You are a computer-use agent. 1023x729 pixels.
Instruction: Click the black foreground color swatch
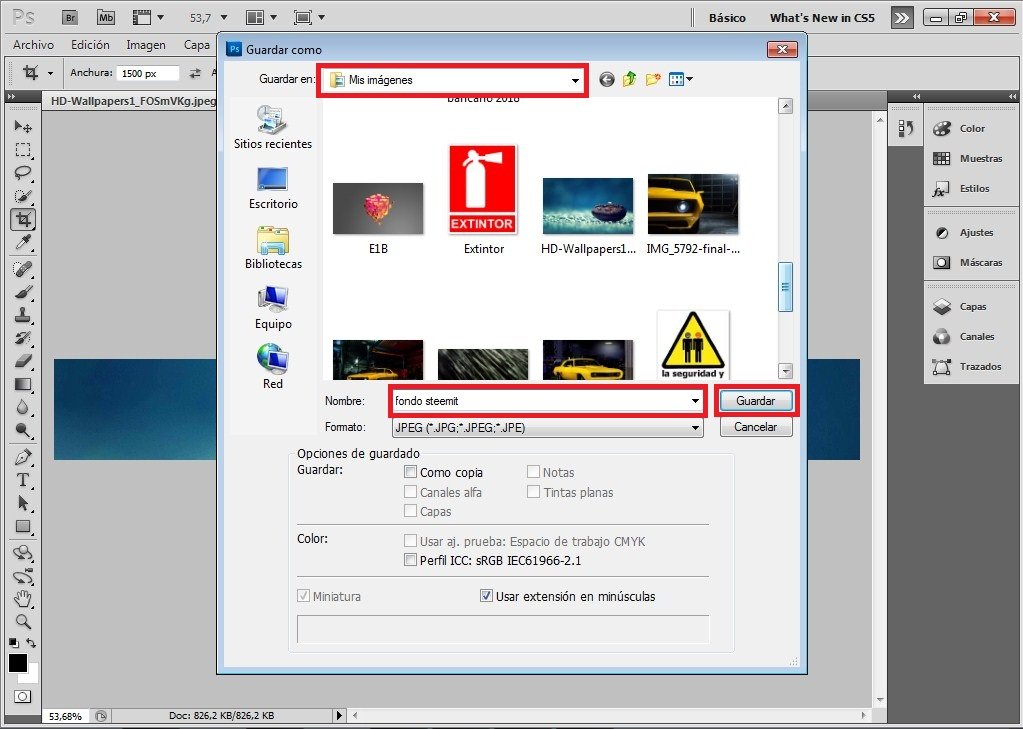pyautogui.click(x=18, y=663)
